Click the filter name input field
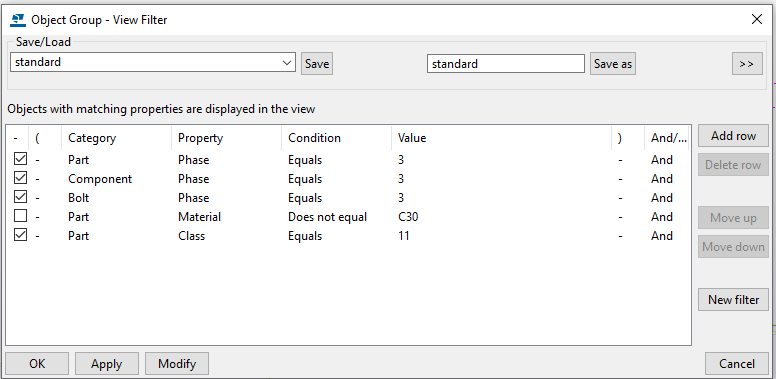The image size is (776, 379). tap(506, 64)
